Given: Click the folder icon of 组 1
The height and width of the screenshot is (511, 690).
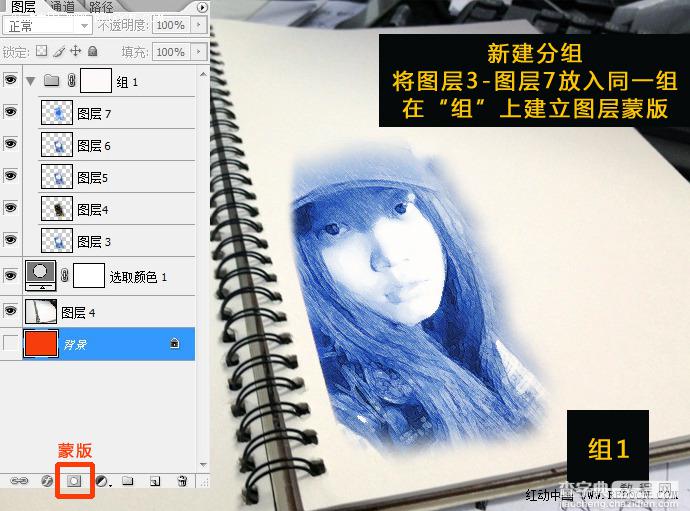Looking at the screenshot, I should (52, 81).
